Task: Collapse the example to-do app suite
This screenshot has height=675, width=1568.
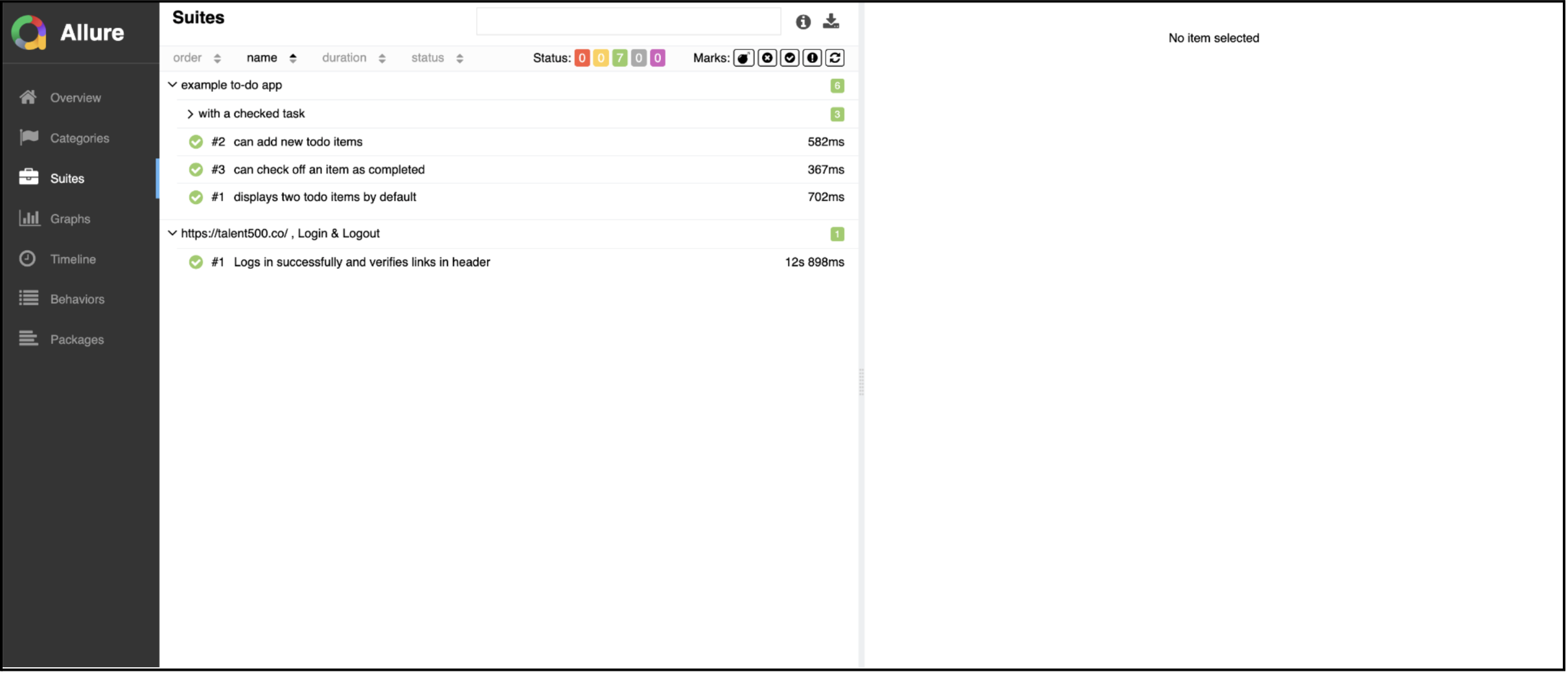Action: (x=172, y=85)
